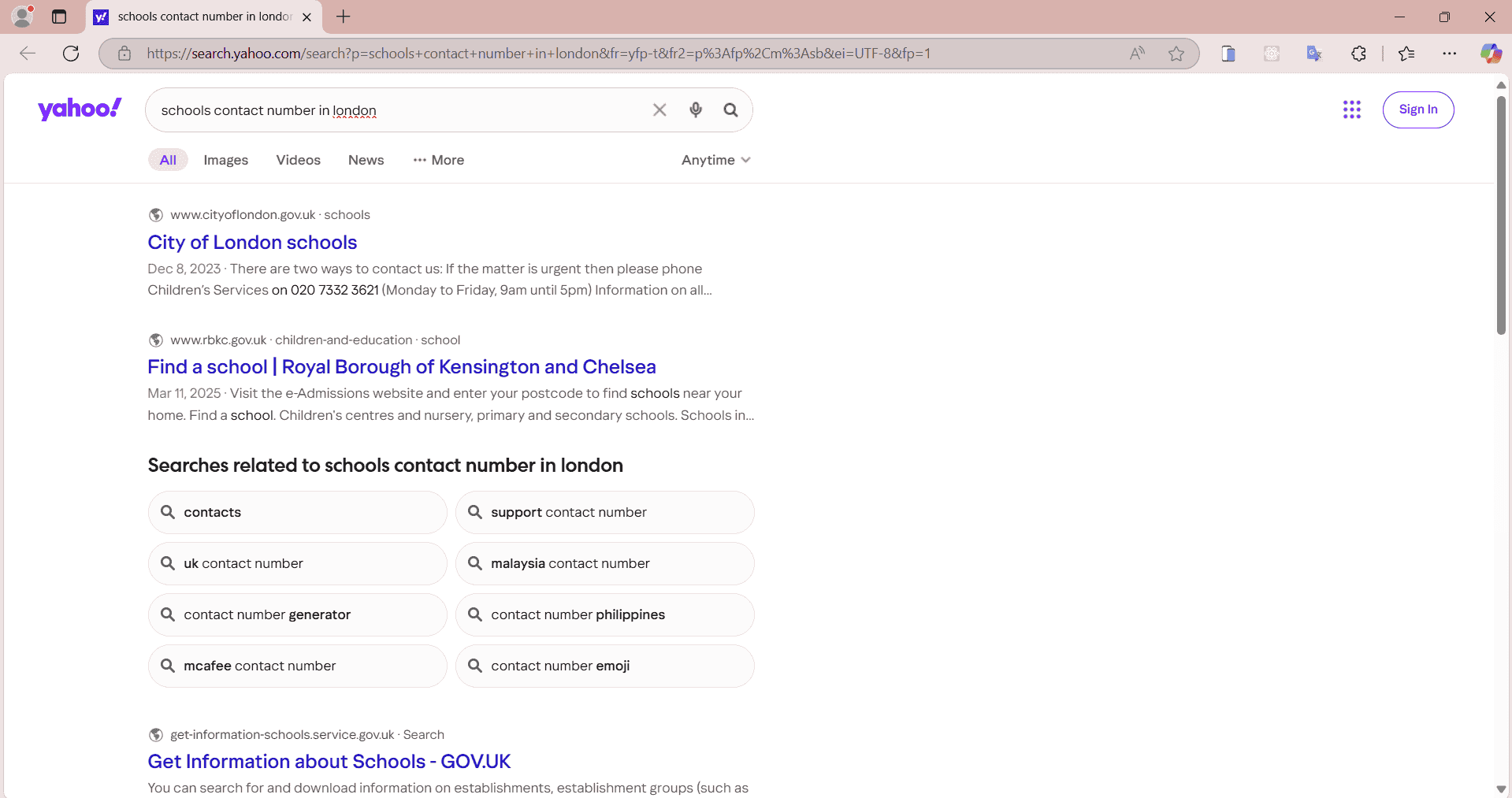Open the browser profile avatar
The image size is (1512, 798).
pos(23,16)
